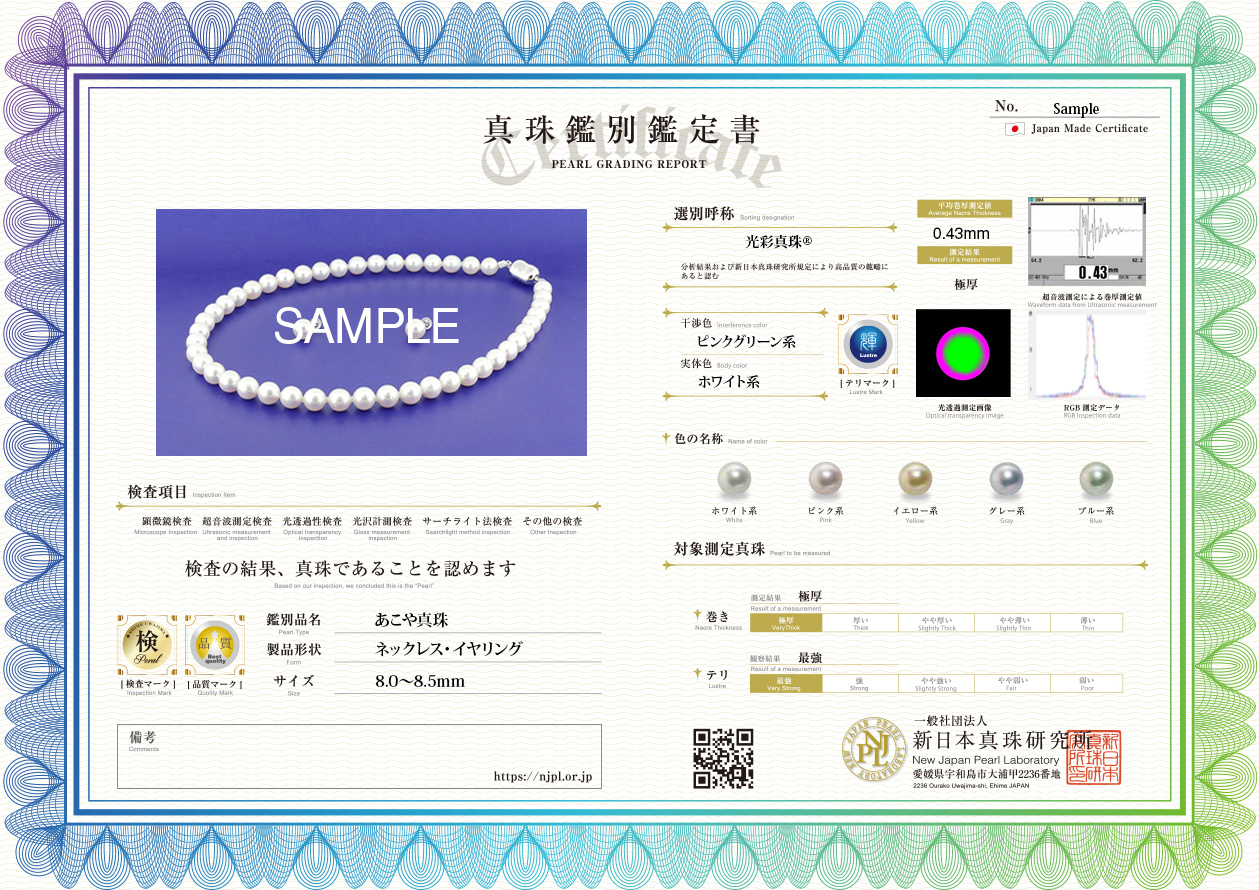Click the optical transparency image
This screenshot has width=1259, height=890.
coord(963,354)
